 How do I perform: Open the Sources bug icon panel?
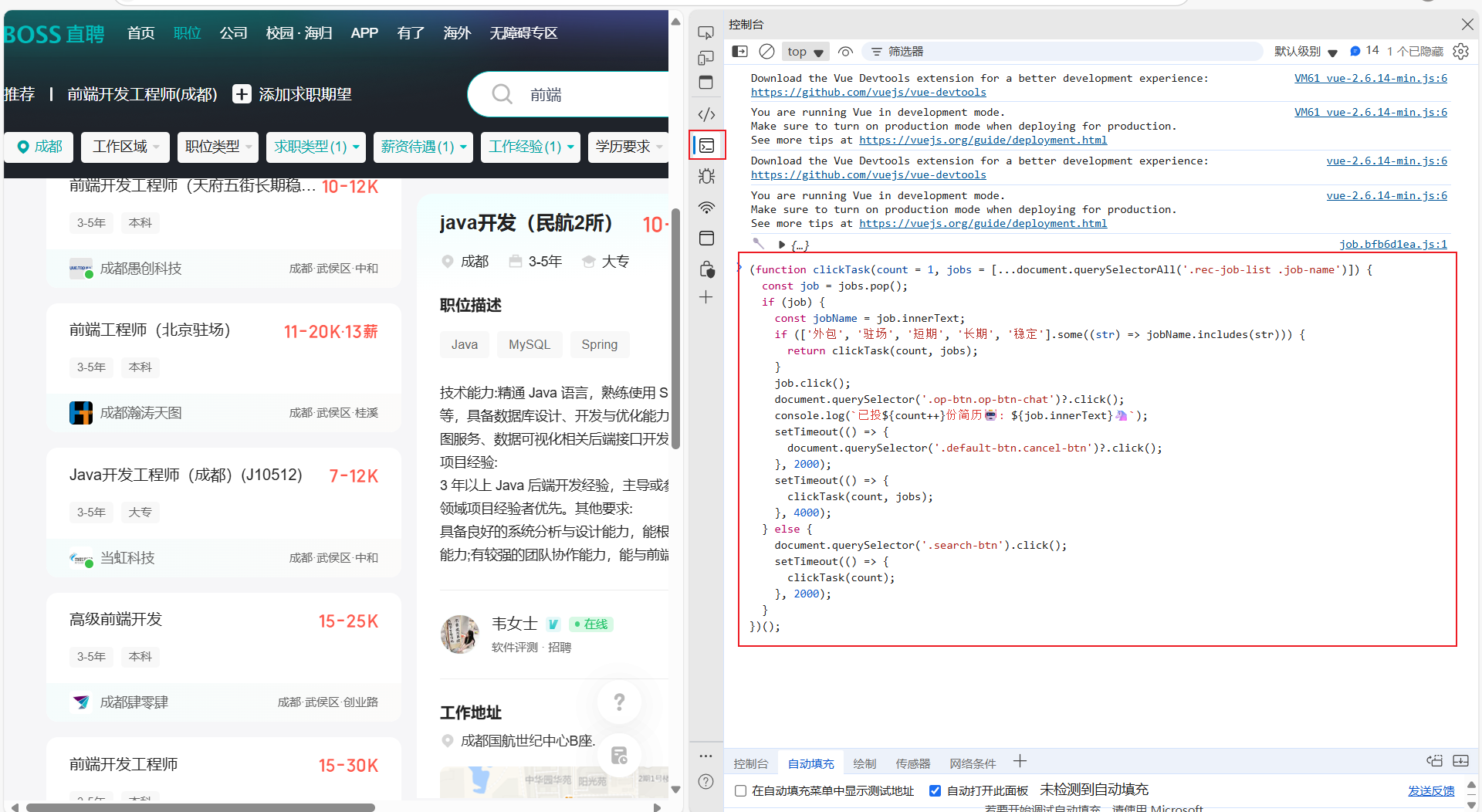pos(705,176)
